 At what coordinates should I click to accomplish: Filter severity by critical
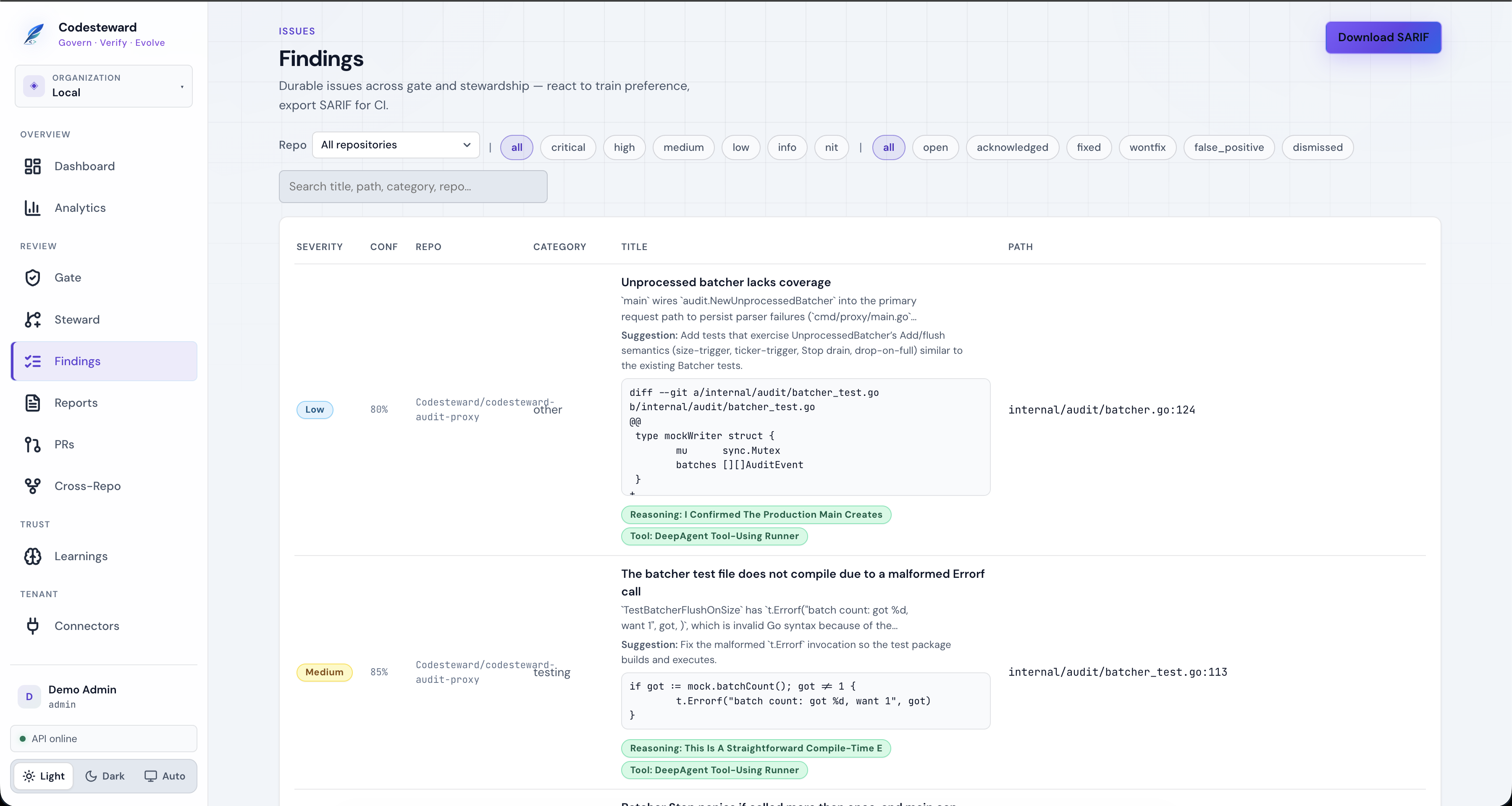click(567, 148)
